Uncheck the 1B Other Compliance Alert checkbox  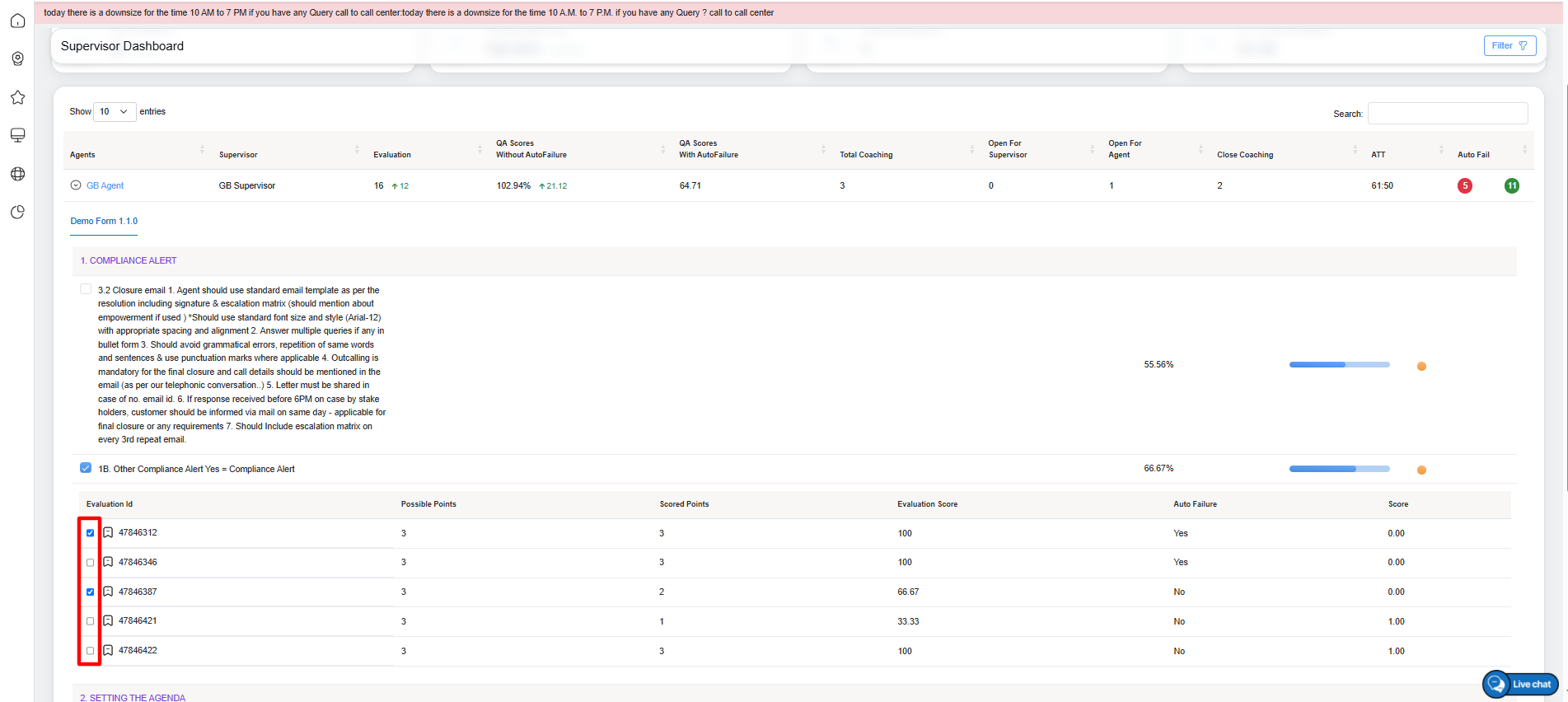pyautogui.click(x=86, y=468)
